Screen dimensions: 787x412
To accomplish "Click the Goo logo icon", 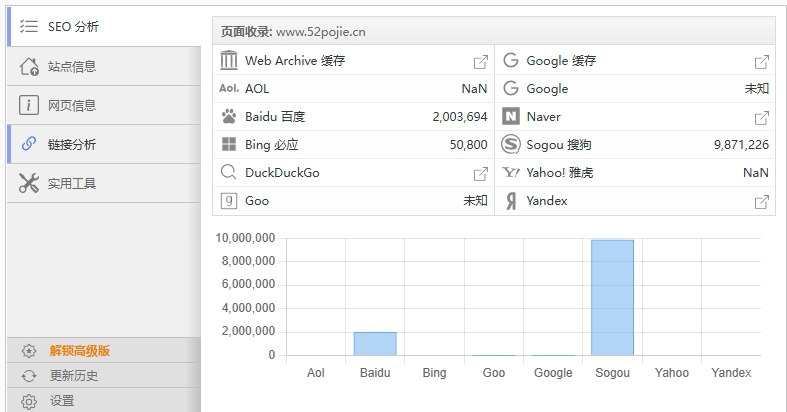I will pos(229,201).
